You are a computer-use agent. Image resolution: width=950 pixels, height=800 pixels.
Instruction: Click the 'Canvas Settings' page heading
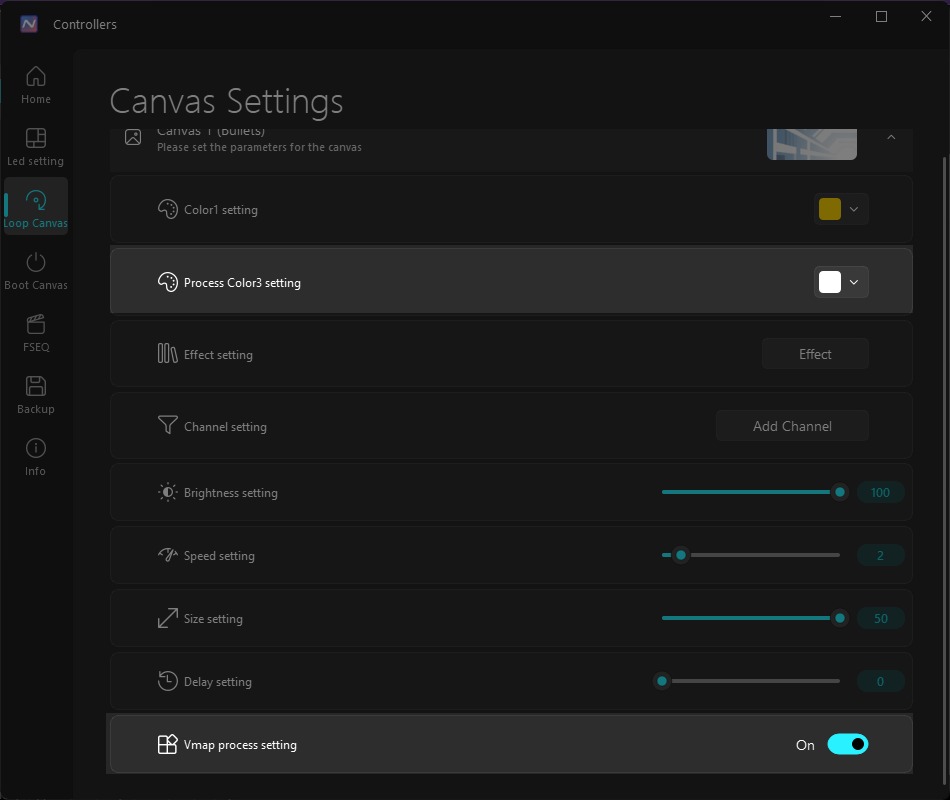(226, 101)
